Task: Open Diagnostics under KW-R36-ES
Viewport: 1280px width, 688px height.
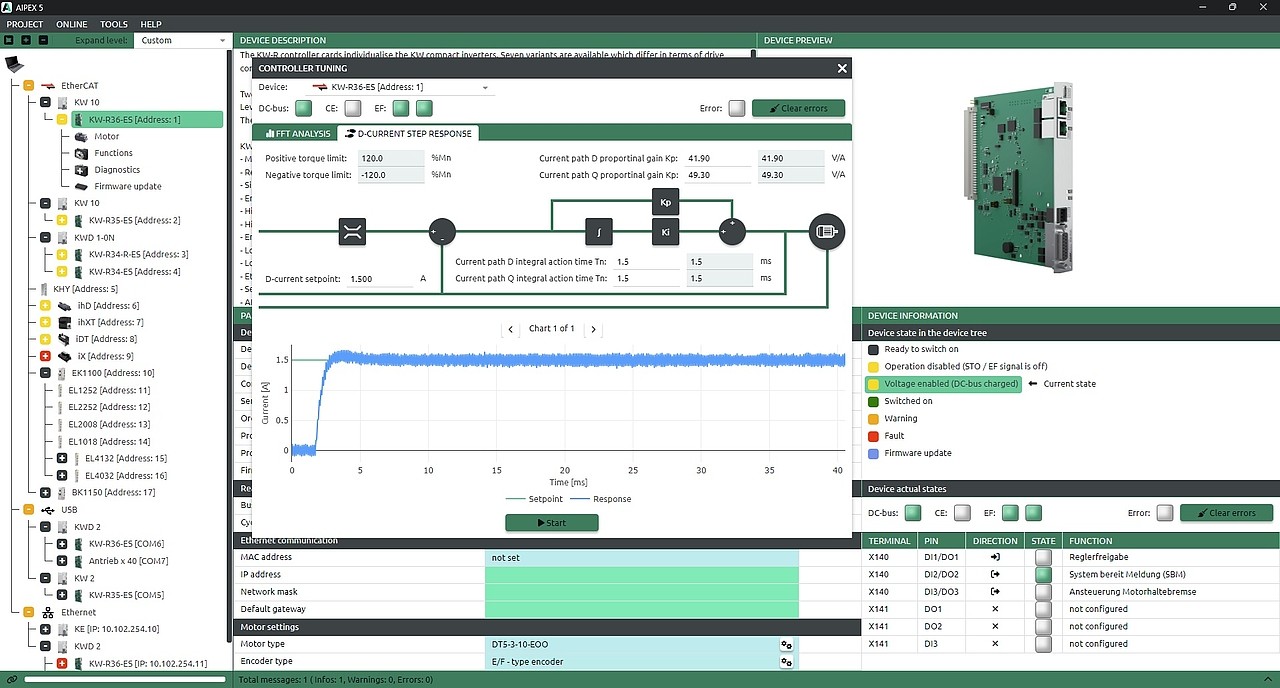Action: click(117, 170)
